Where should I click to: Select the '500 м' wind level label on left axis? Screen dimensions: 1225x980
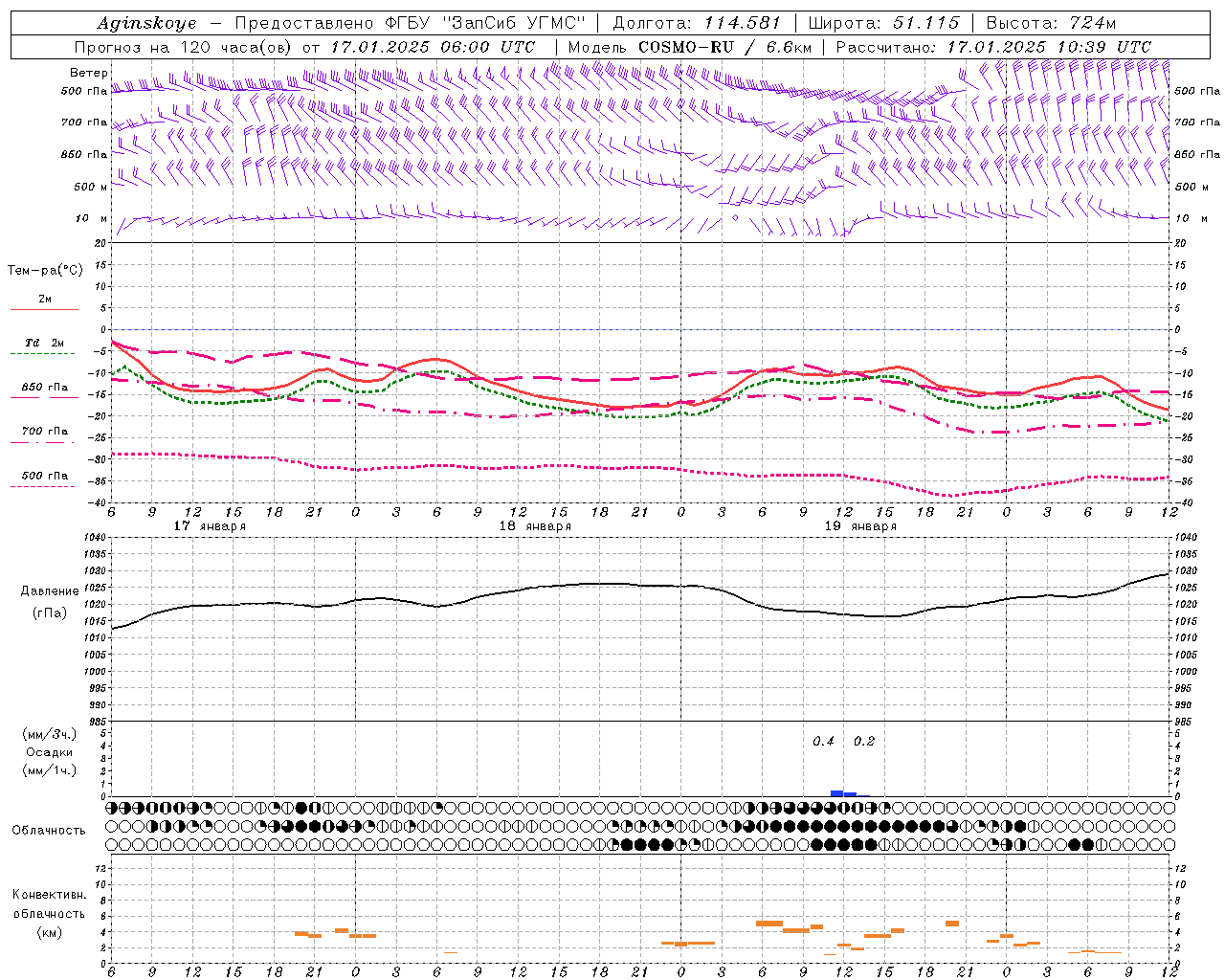pos(91,187)
